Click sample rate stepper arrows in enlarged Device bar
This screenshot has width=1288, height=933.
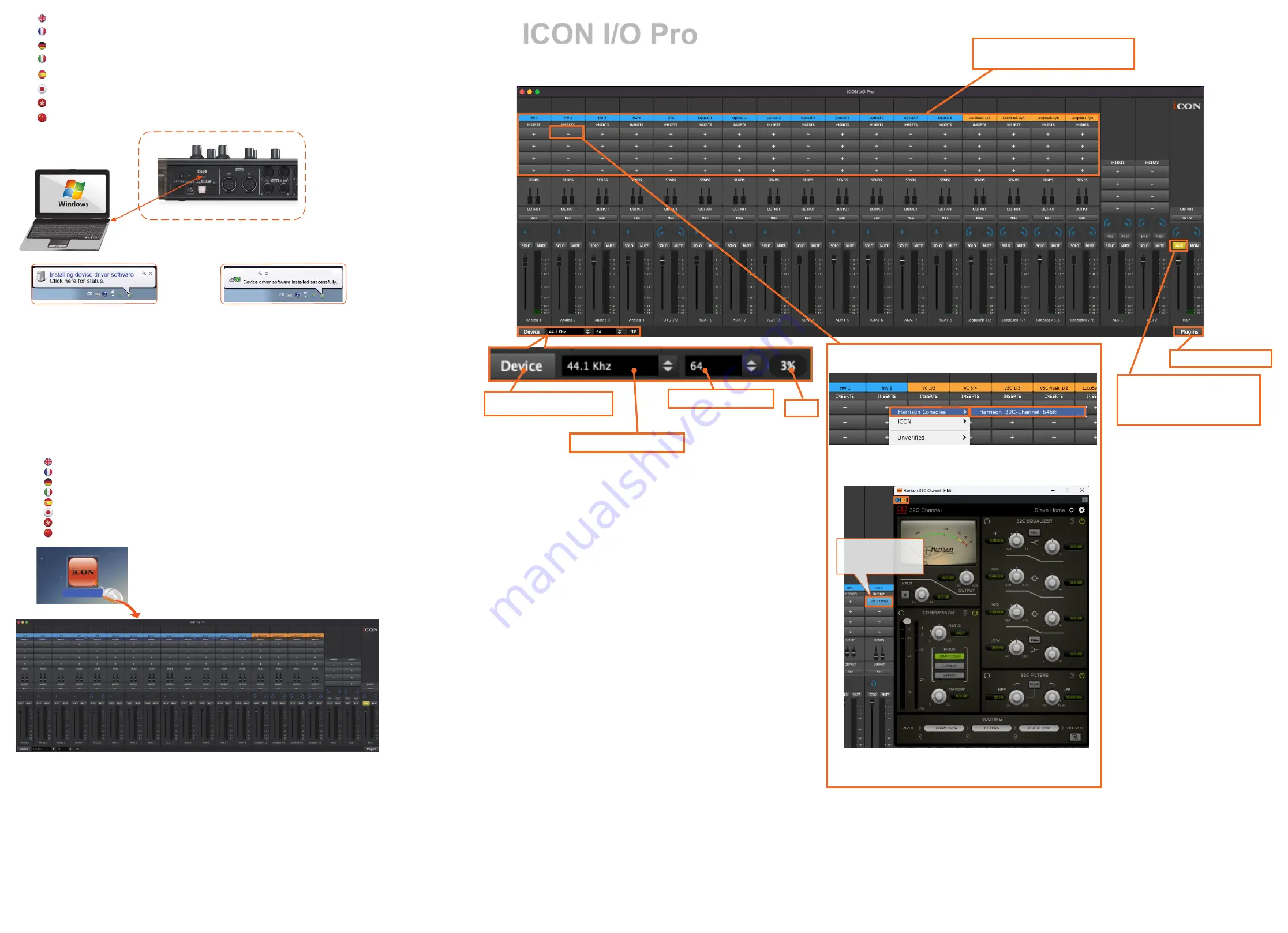668,366
